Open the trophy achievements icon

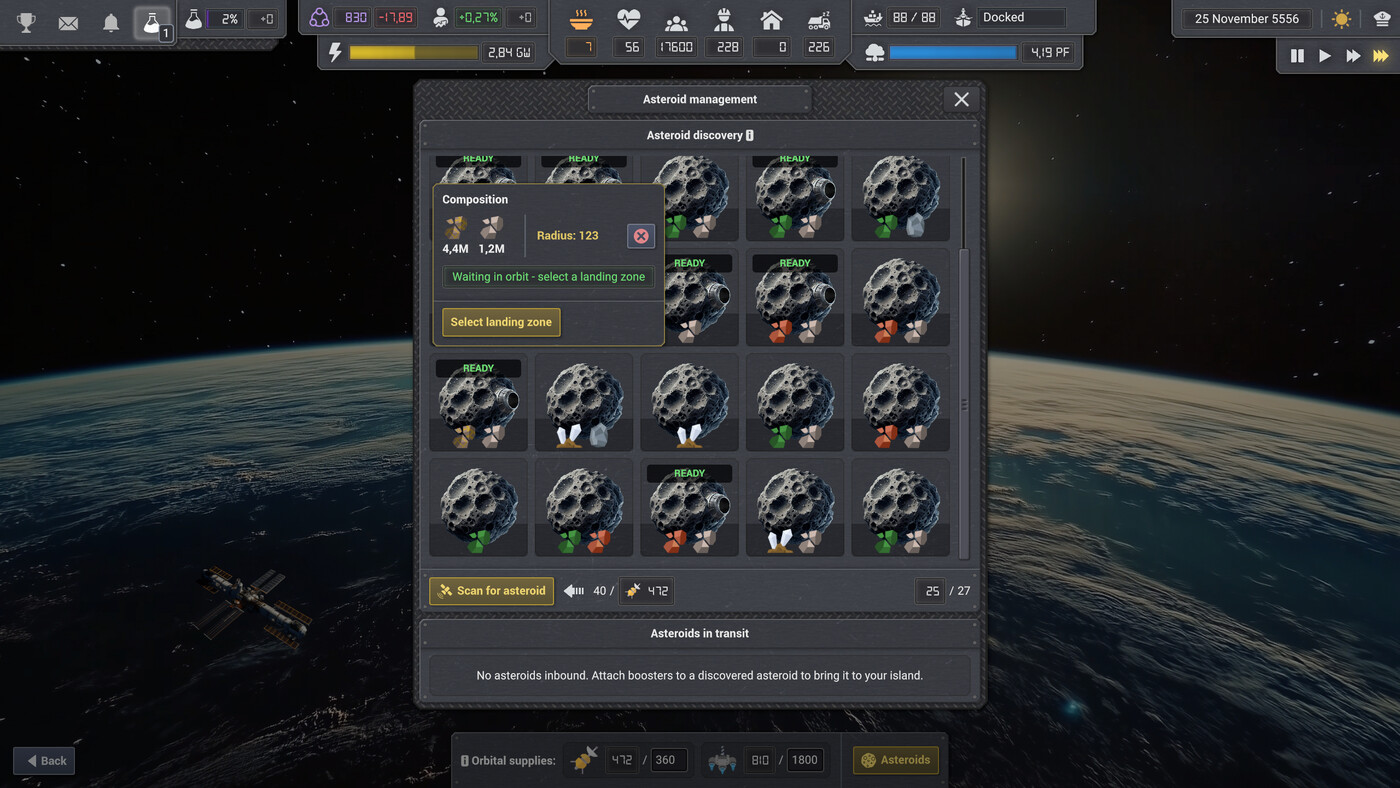click(26, 22)
